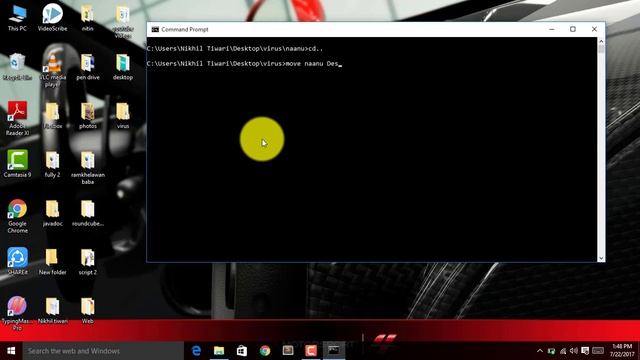Open the Windows Start menu
Viewport: 640px width, 360px height.
[11, 351]
